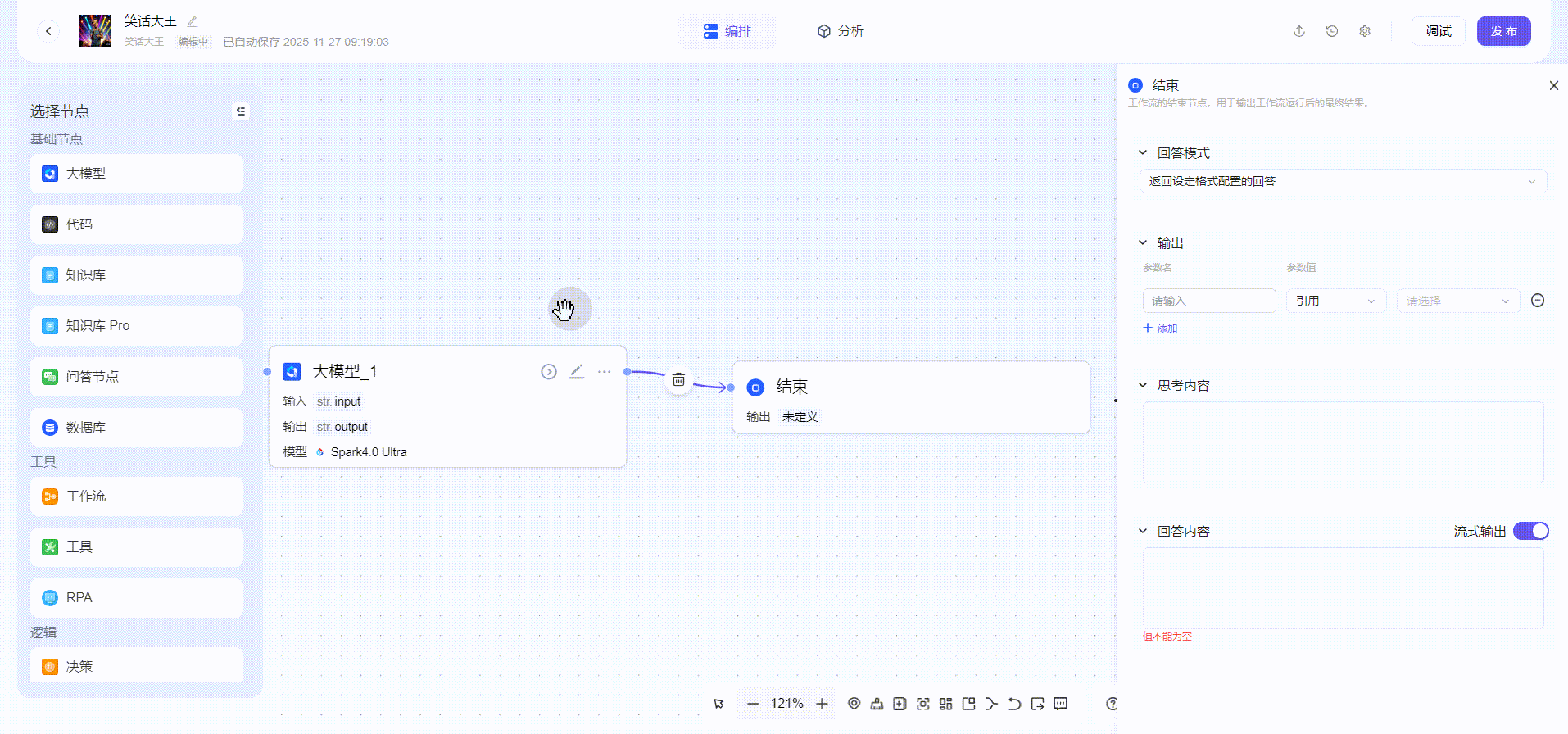1568x734 pixels.
Task: Click the 添加 link to add output
Action: click(1160, 328)
